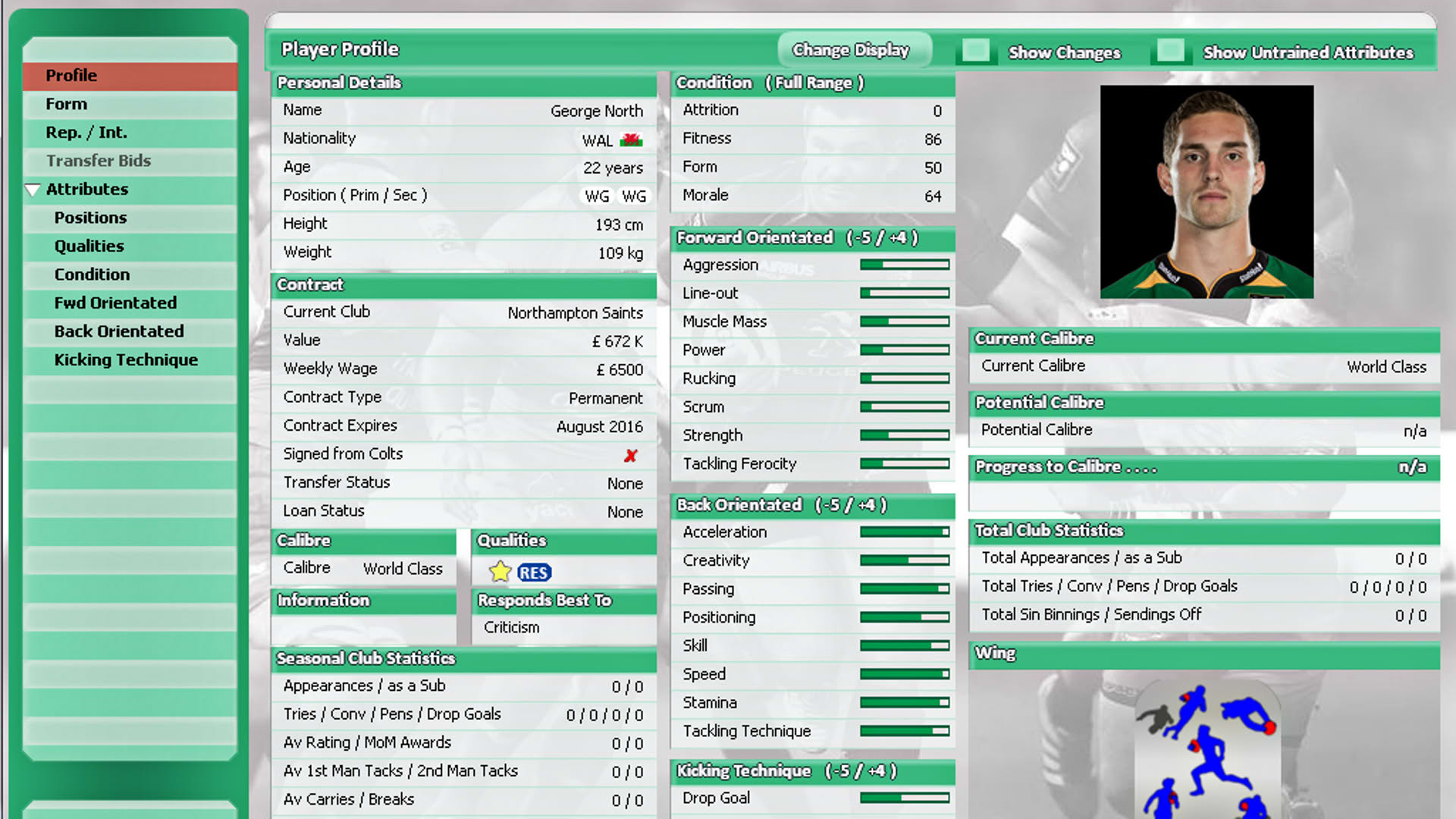The width and height of the screenshot is (1456, 819).
Task: Click the Criticism response entry
Action: (512, 628)
